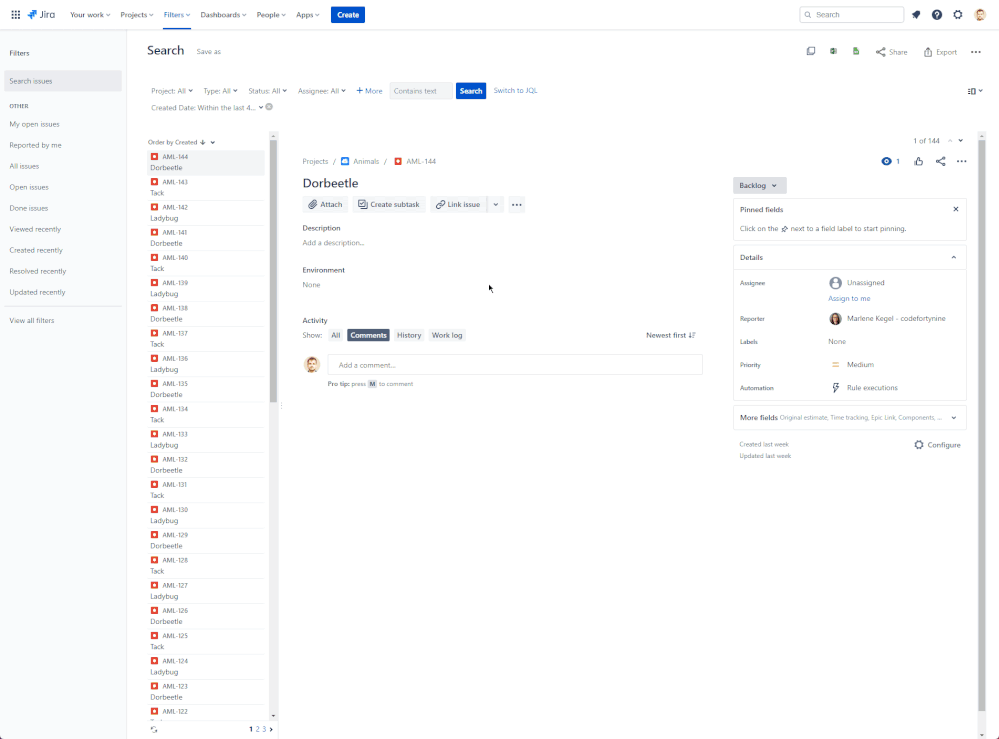Click + More filters button
Viewport: 999px width, 739px height.
point(370,91)
